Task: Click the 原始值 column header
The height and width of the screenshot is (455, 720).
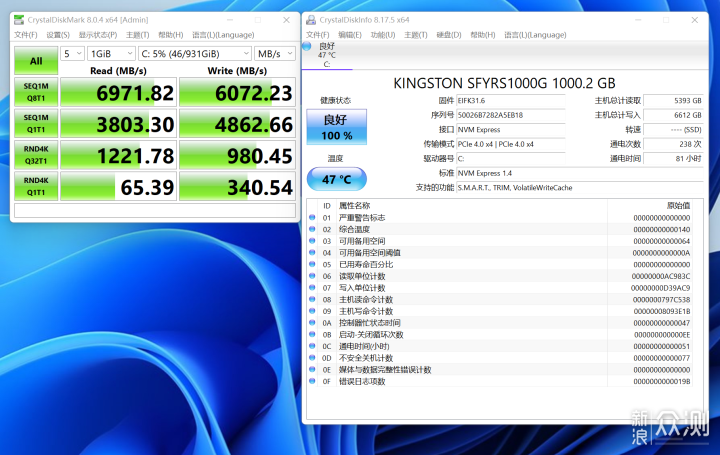Action: coord(650,206)
